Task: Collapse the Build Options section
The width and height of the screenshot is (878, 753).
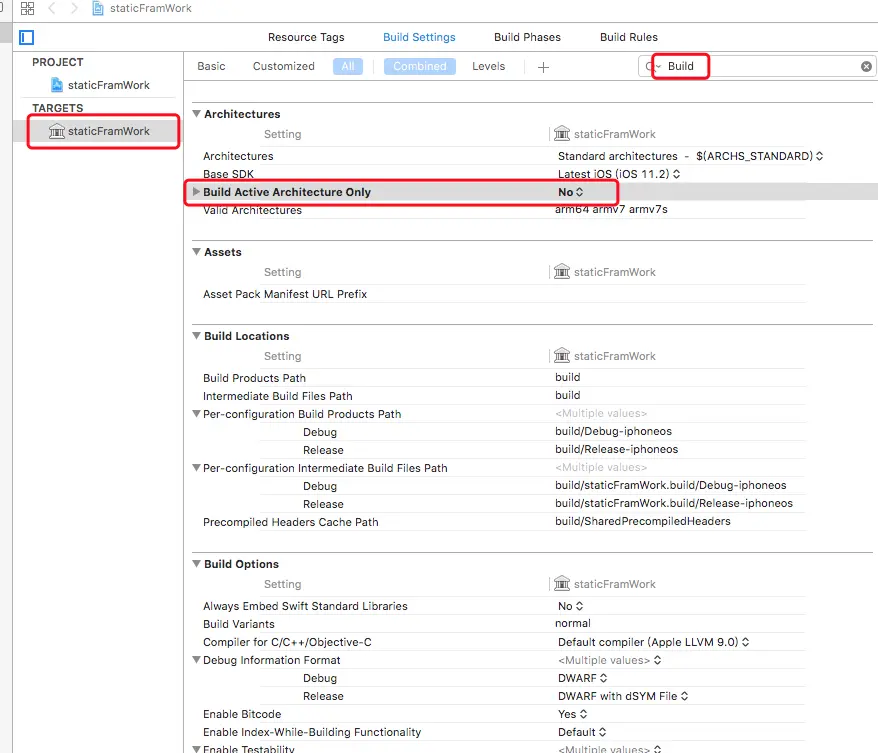Action: [x=197, y=564]
